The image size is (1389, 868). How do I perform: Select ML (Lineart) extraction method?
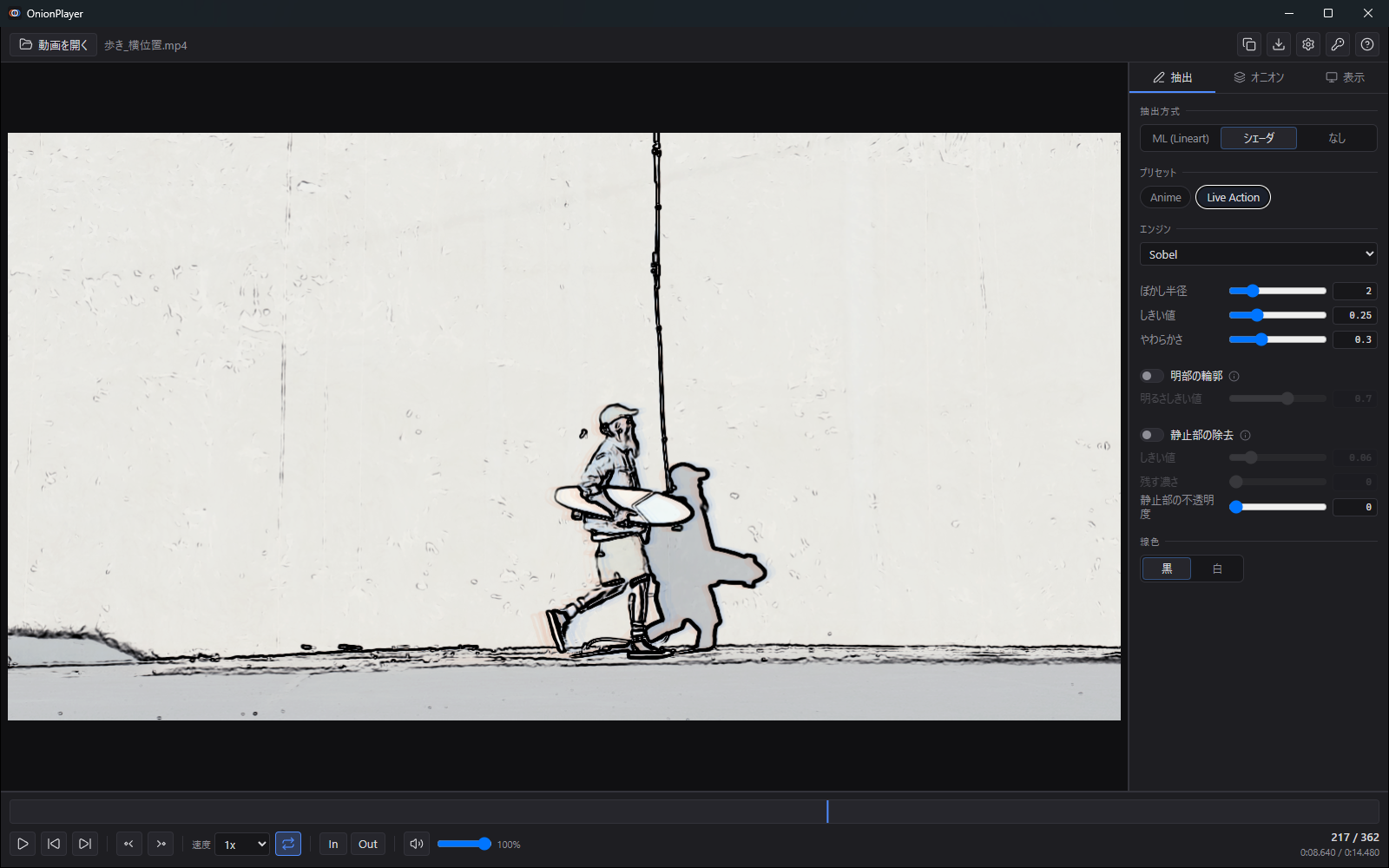click(x=1181, y=138)
